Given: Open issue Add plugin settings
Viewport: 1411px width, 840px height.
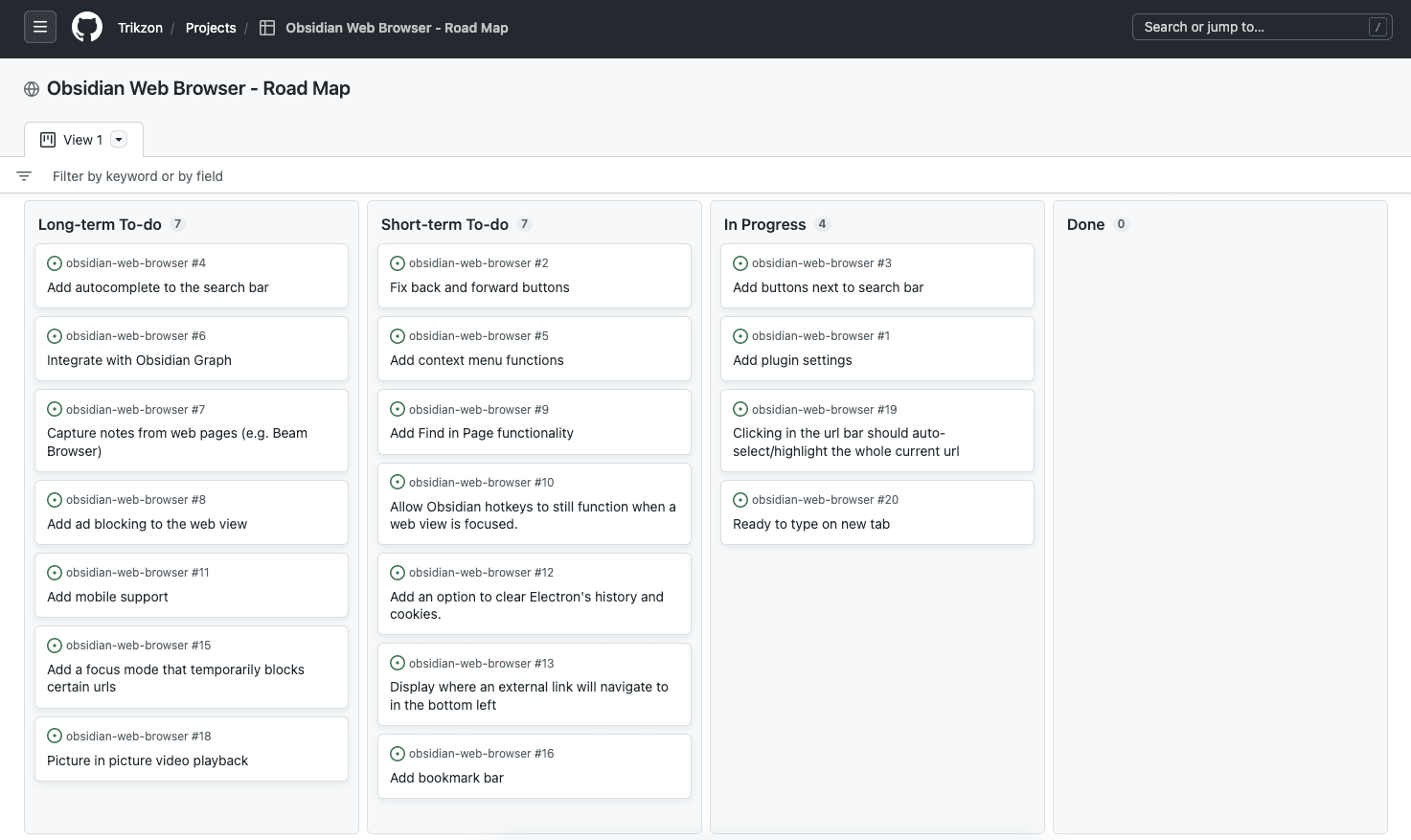Looking at the screenshot, I should (792, 360).
